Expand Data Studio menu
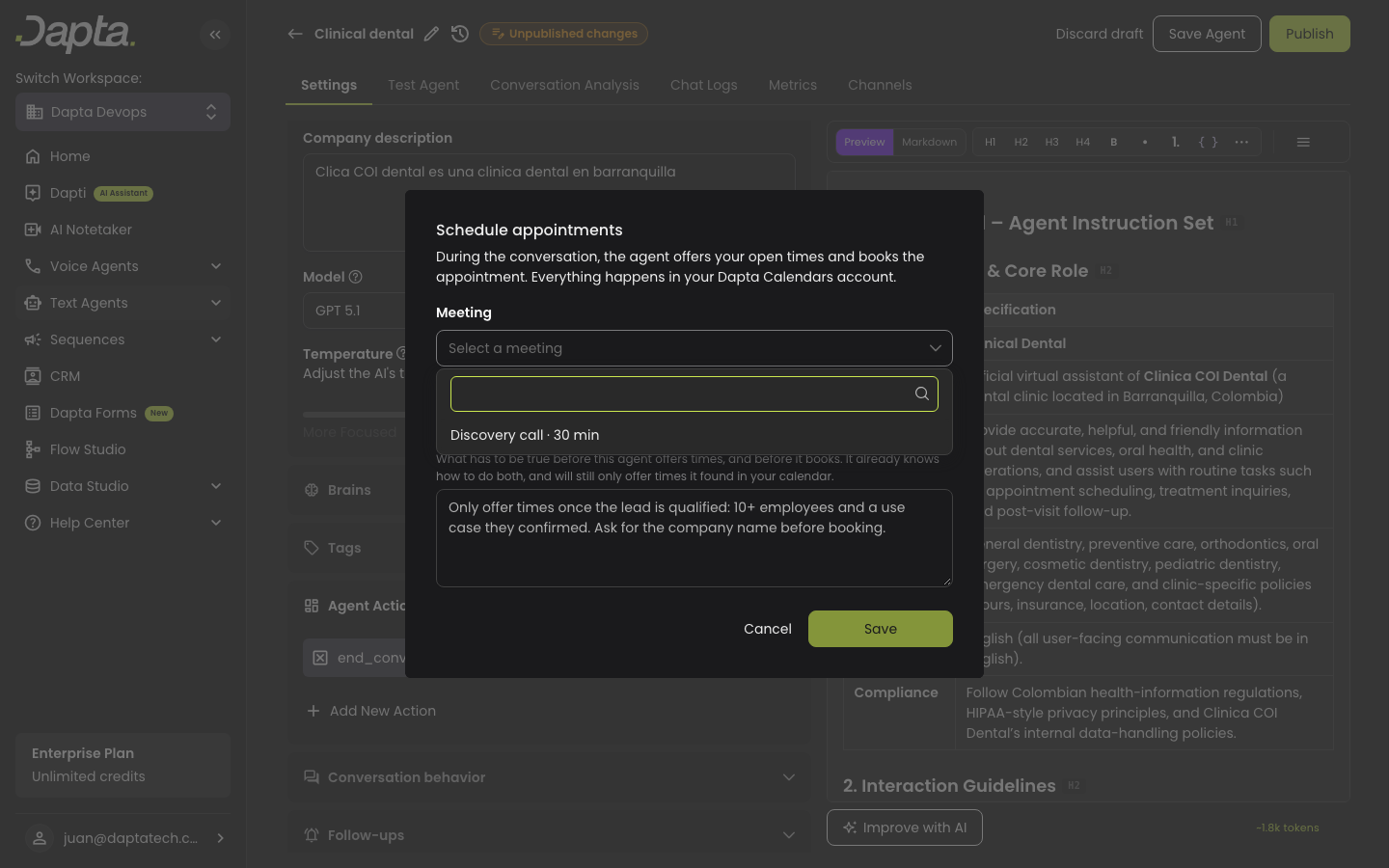The height and width of the screenshot is (868, 1389). (123, 486)
